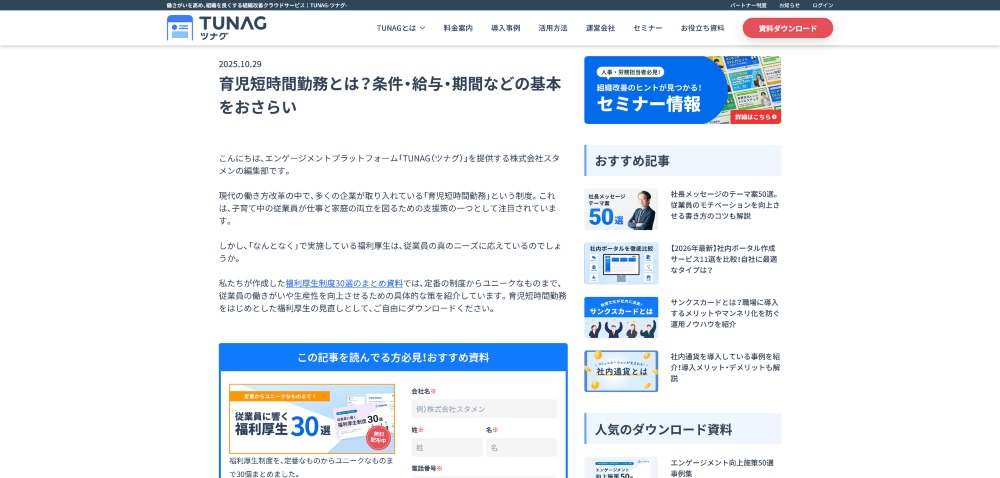Open the お知らせ top link
The width and height of the screenshot is (1000, 478).
click(x=789, y=5)
